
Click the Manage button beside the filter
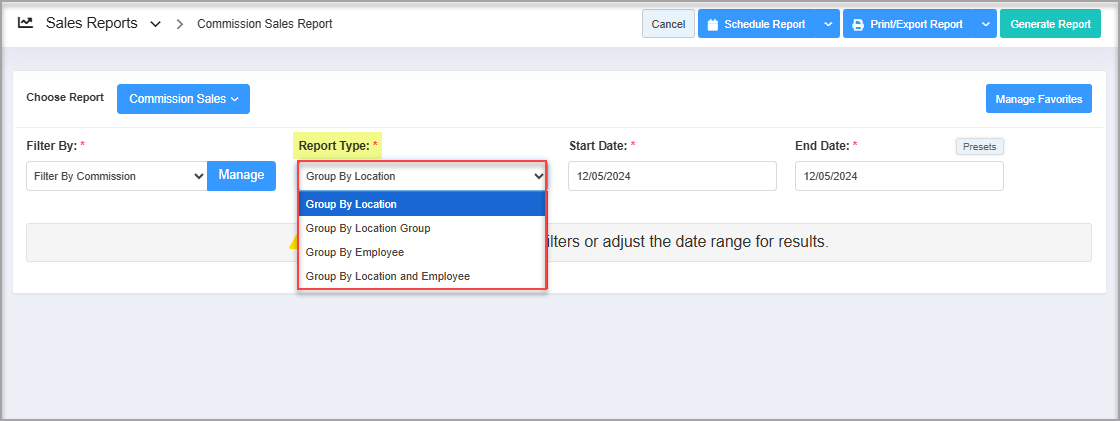(x=241, y=175)
